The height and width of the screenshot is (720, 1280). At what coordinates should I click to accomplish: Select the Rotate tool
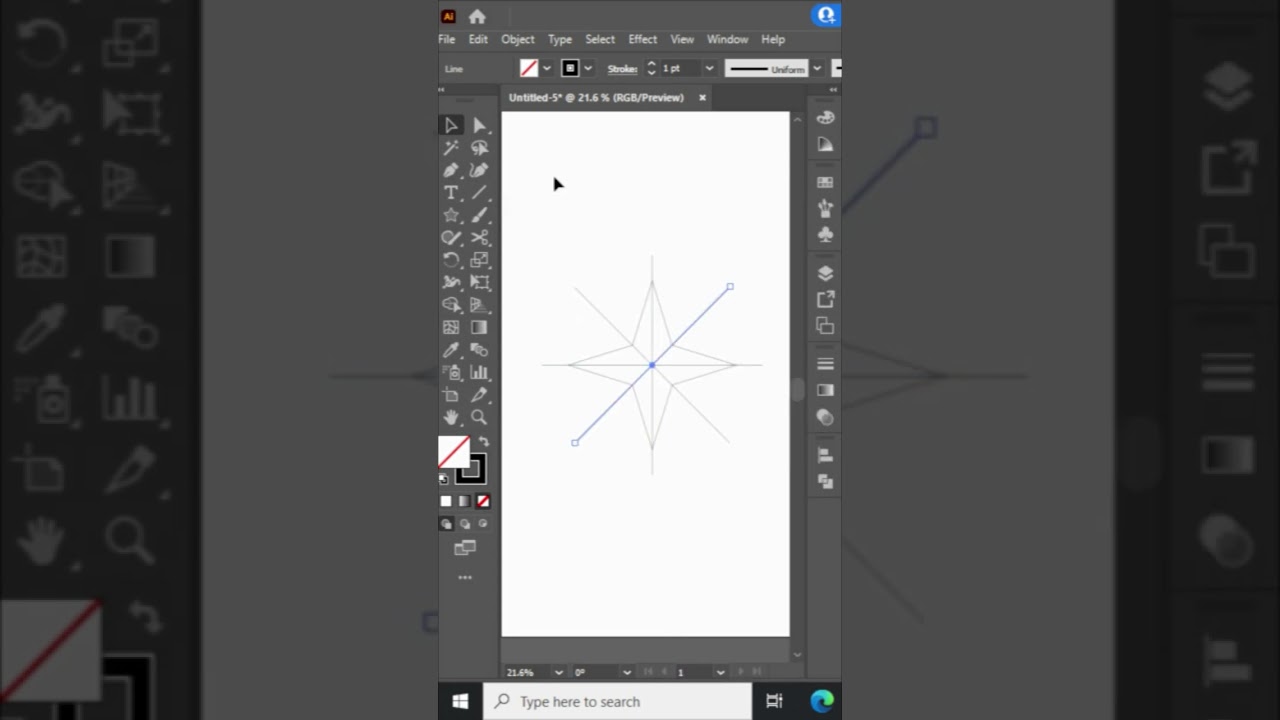click(451, 260)
